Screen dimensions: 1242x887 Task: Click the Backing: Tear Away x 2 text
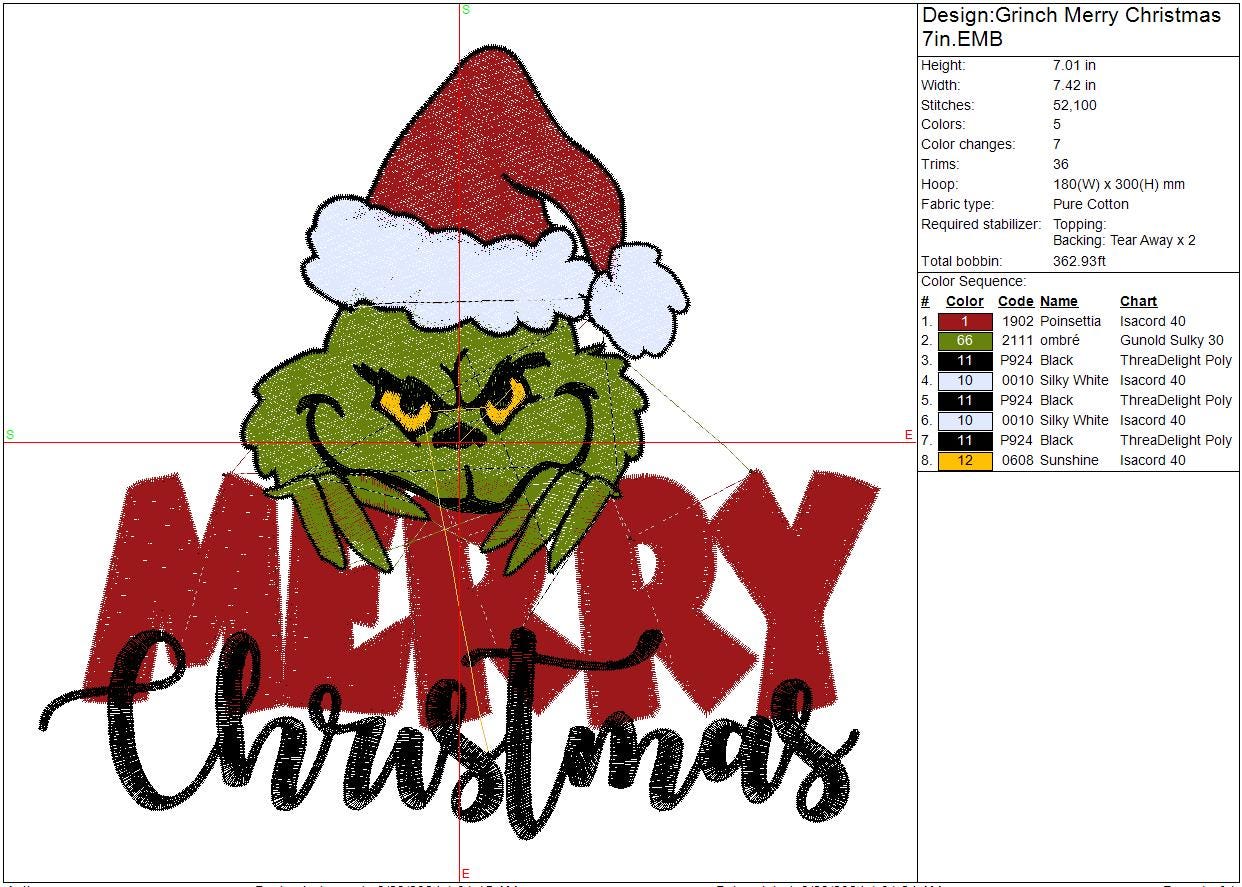1124,241
